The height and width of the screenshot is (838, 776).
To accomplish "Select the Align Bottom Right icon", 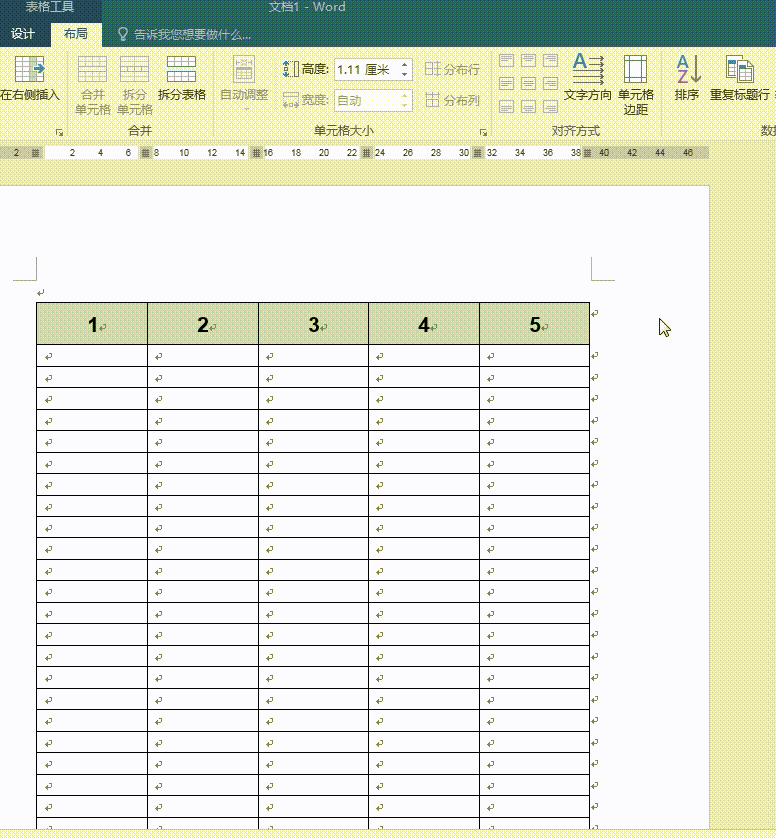I will 550,106.
